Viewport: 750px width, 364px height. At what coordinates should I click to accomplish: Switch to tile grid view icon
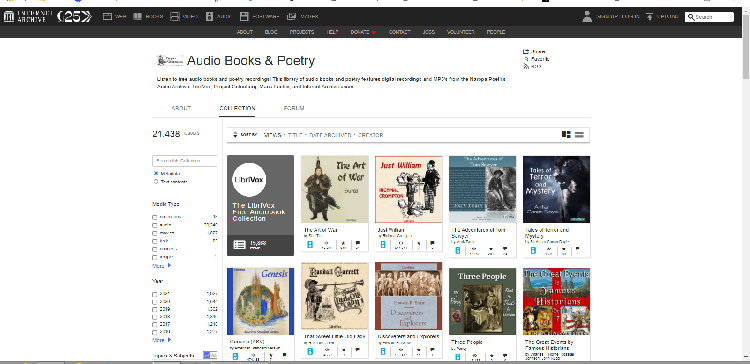566,135
